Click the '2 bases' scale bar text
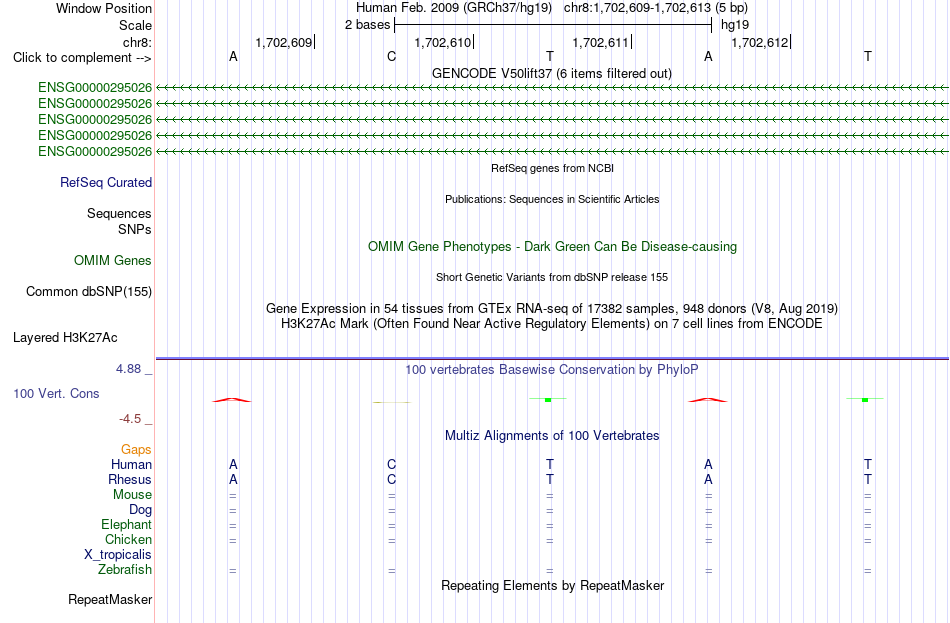Screen dimensions: 950x623 tap(367, 25)
